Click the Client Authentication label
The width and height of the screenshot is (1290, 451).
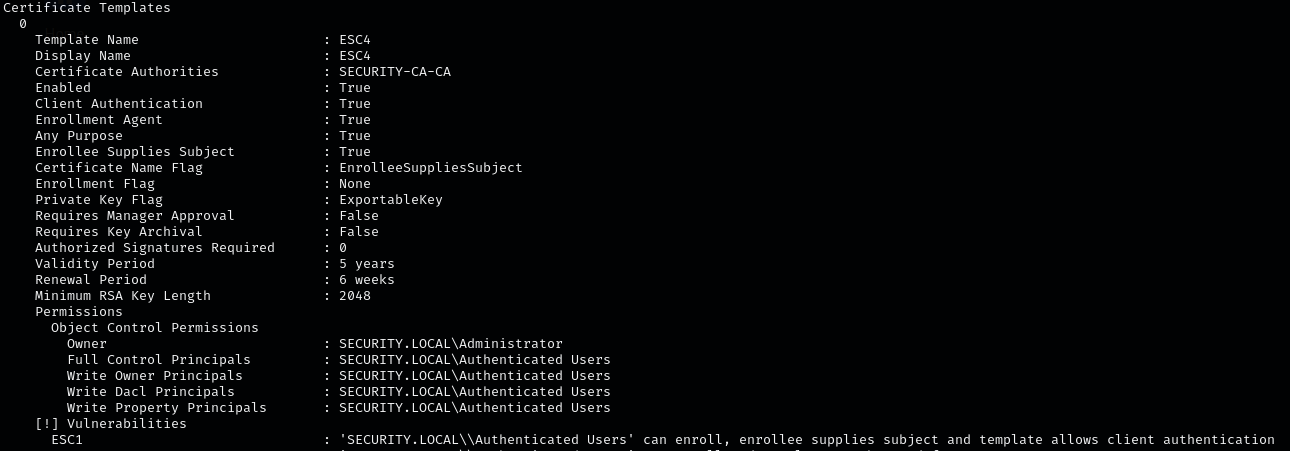click(x=119, y=104)
